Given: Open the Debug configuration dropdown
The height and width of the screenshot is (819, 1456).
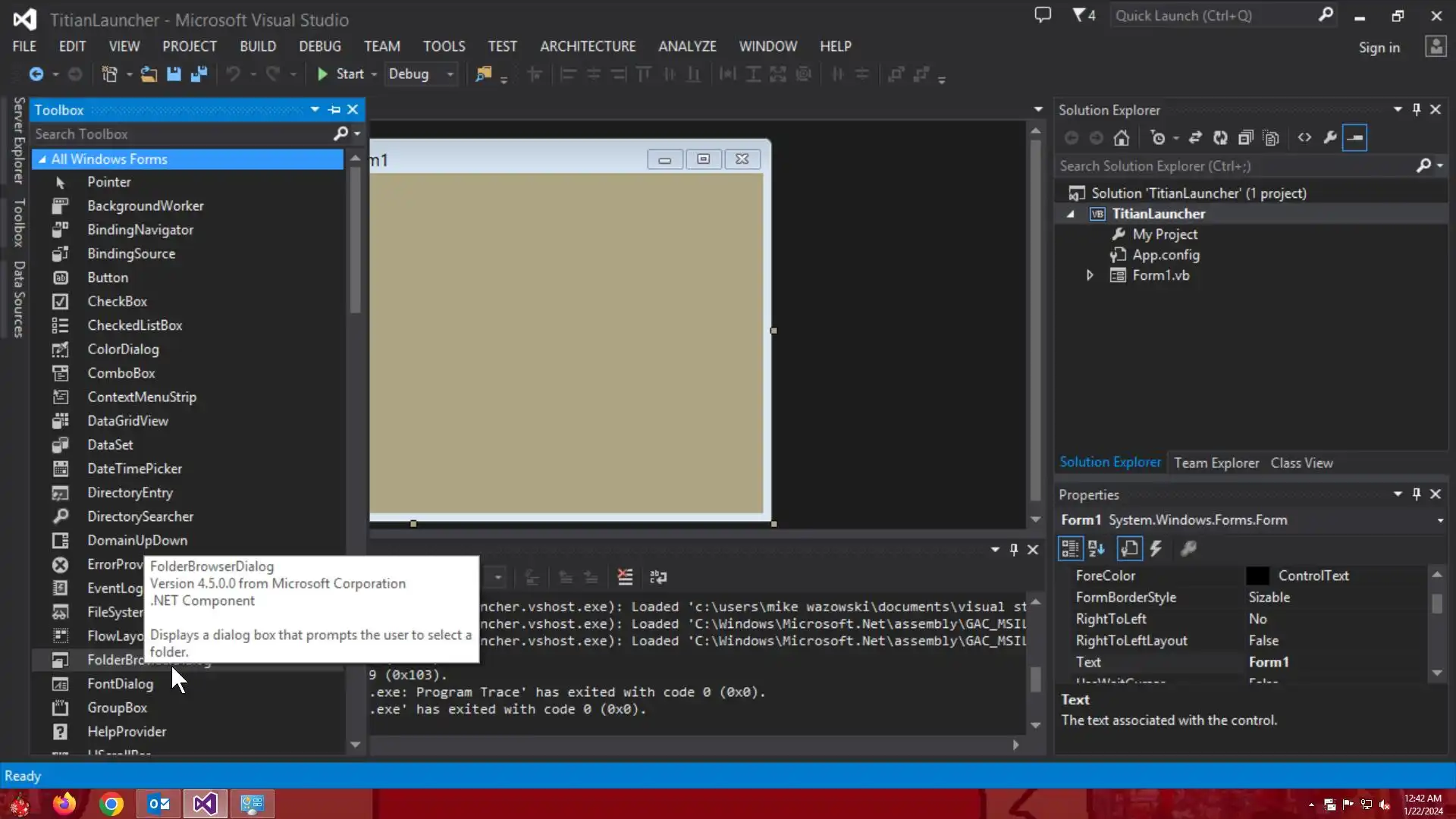Looking at the screenshot, I should coord(450,74).
